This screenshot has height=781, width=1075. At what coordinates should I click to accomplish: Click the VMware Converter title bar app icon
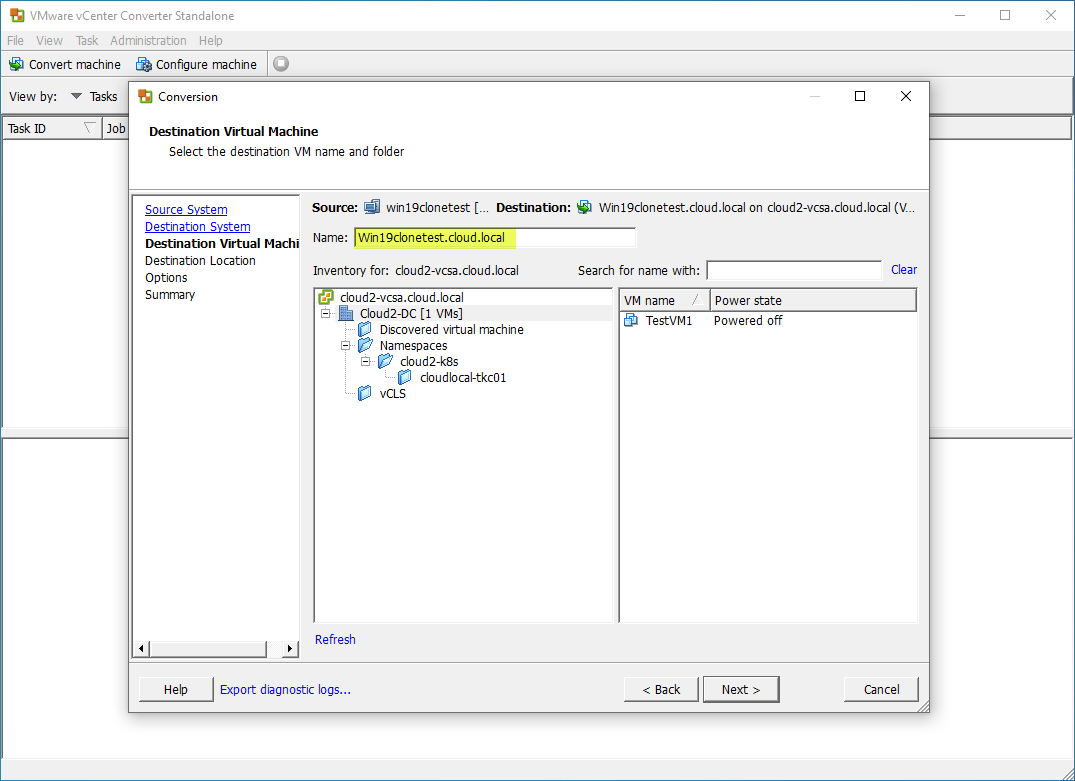pyautogui.click(x=16, y=15)
